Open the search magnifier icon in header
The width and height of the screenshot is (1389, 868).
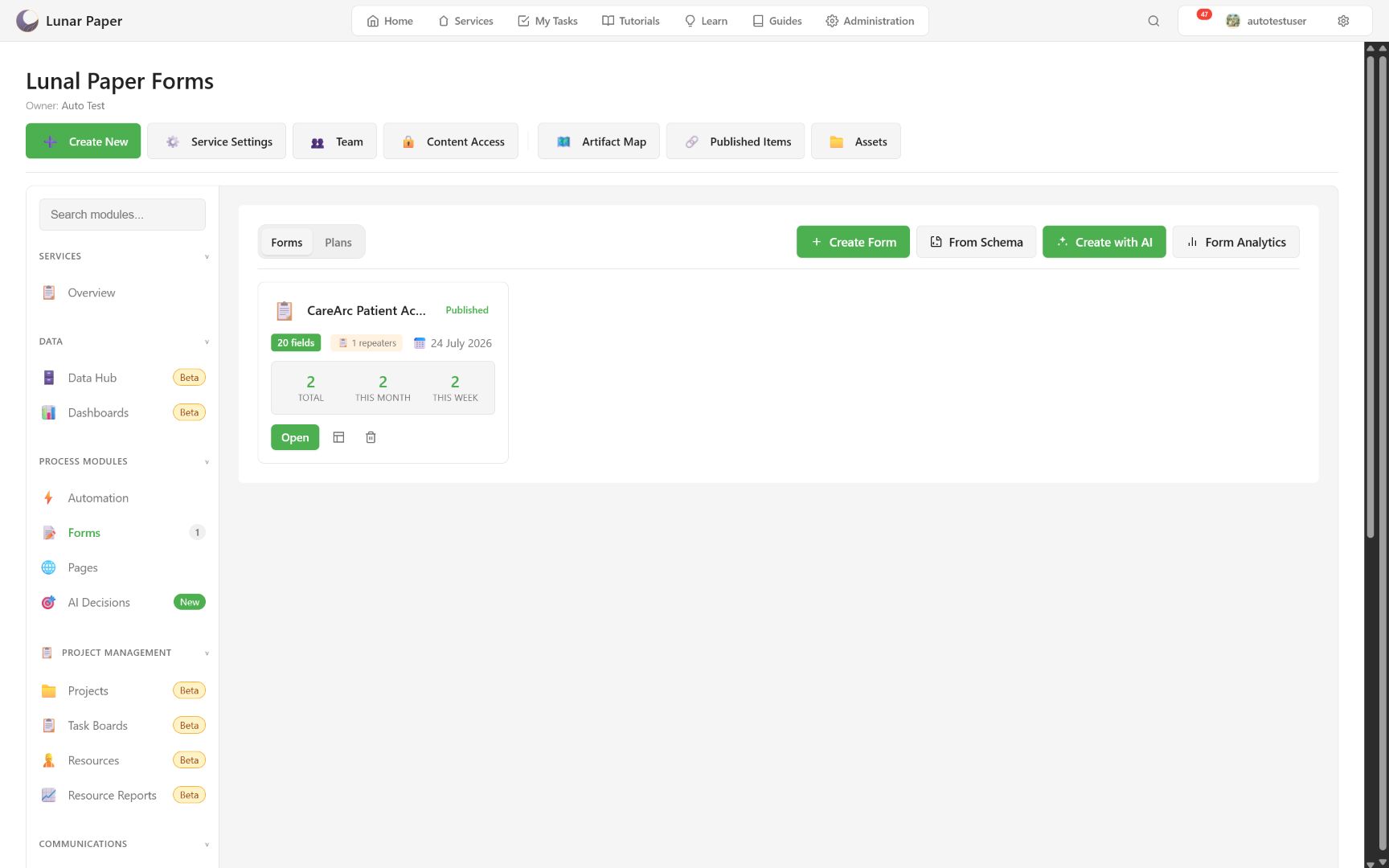1153,21
